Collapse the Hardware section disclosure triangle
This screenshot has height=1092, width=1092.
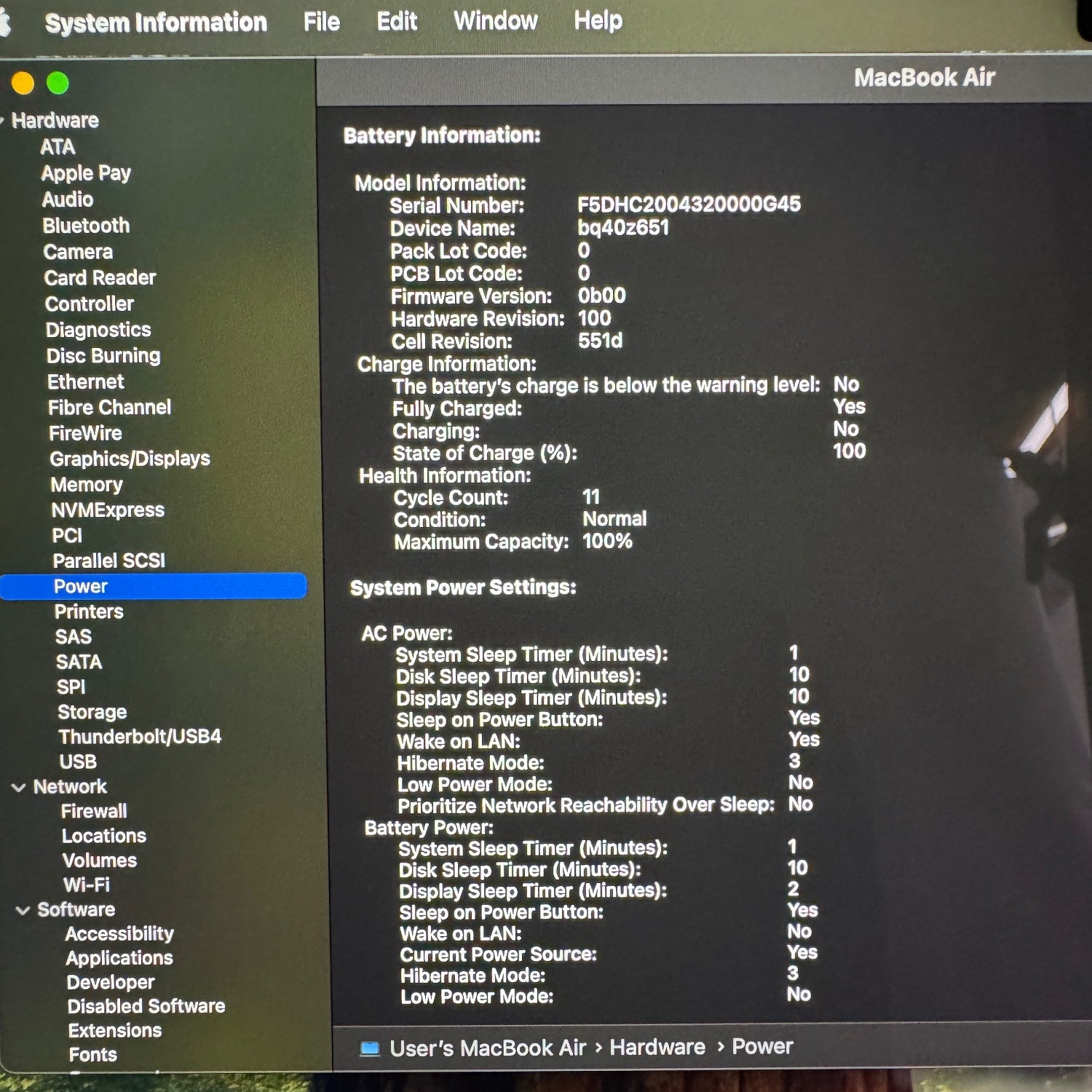tap(2, 121)
